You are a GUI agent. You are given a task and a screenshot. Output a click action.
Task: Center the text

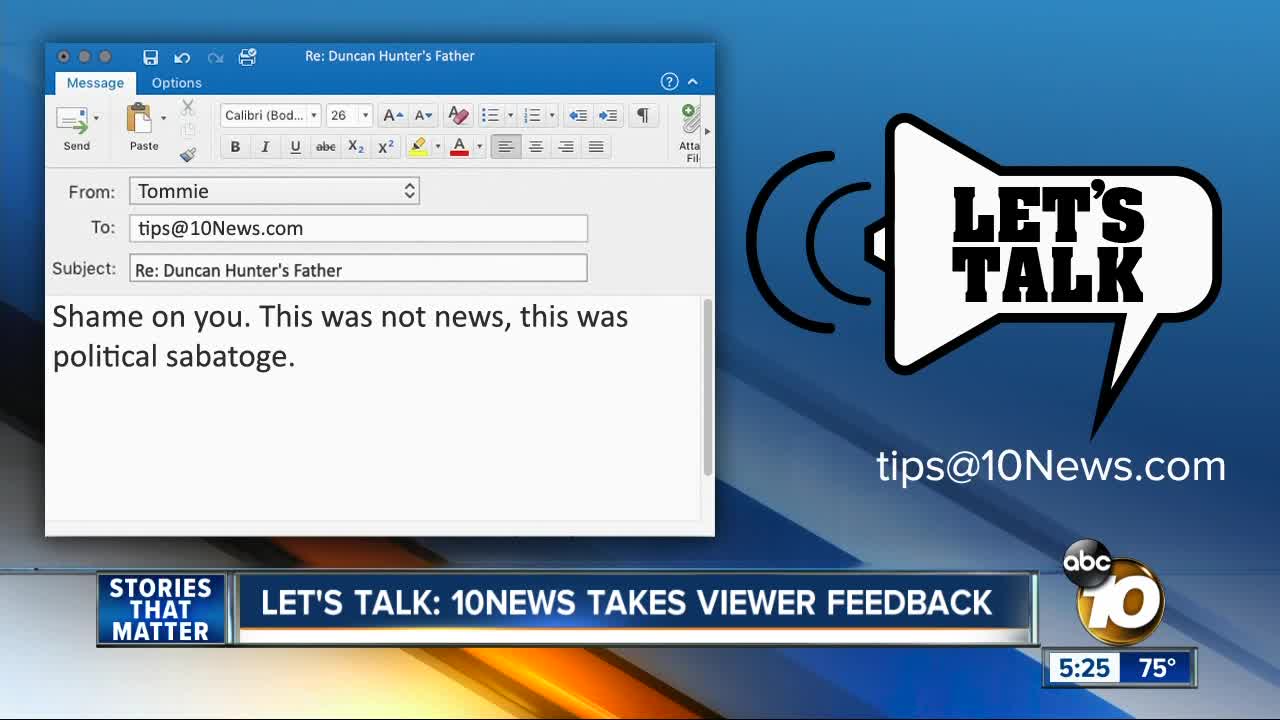click(536, 147)
